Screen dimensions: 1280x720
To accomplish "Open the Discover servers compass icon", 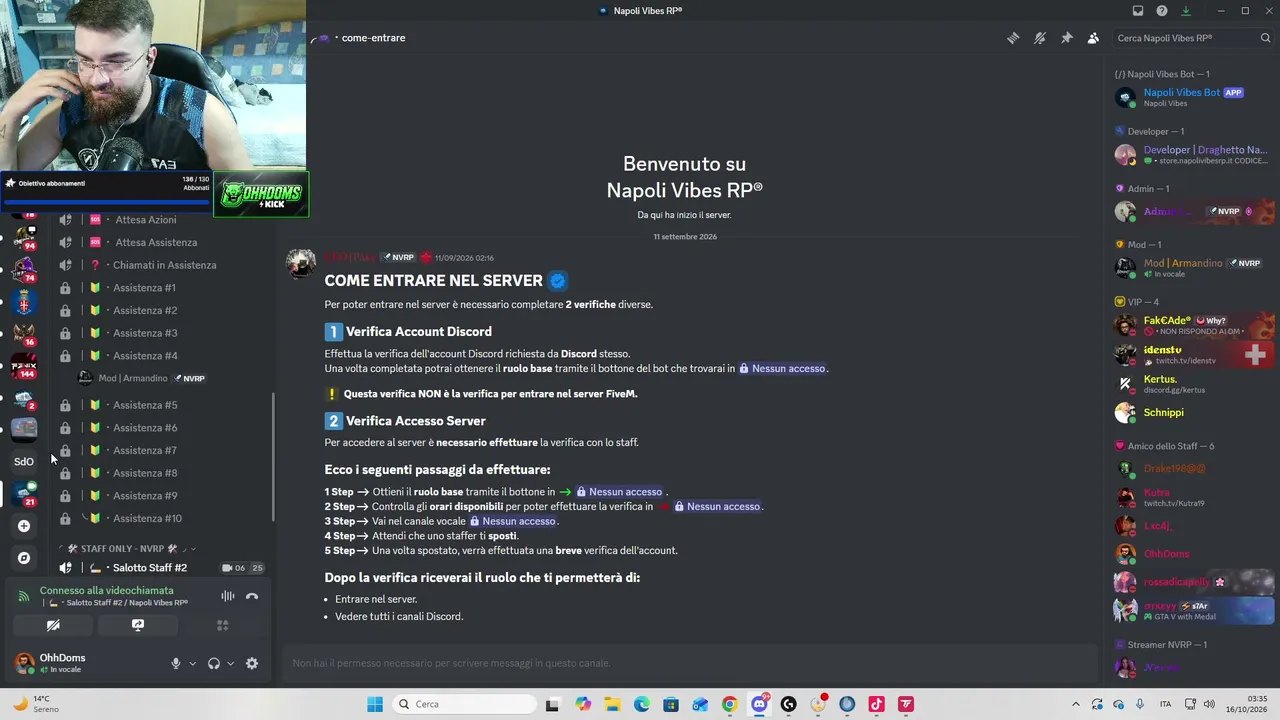I will click(x=24, y=558).
